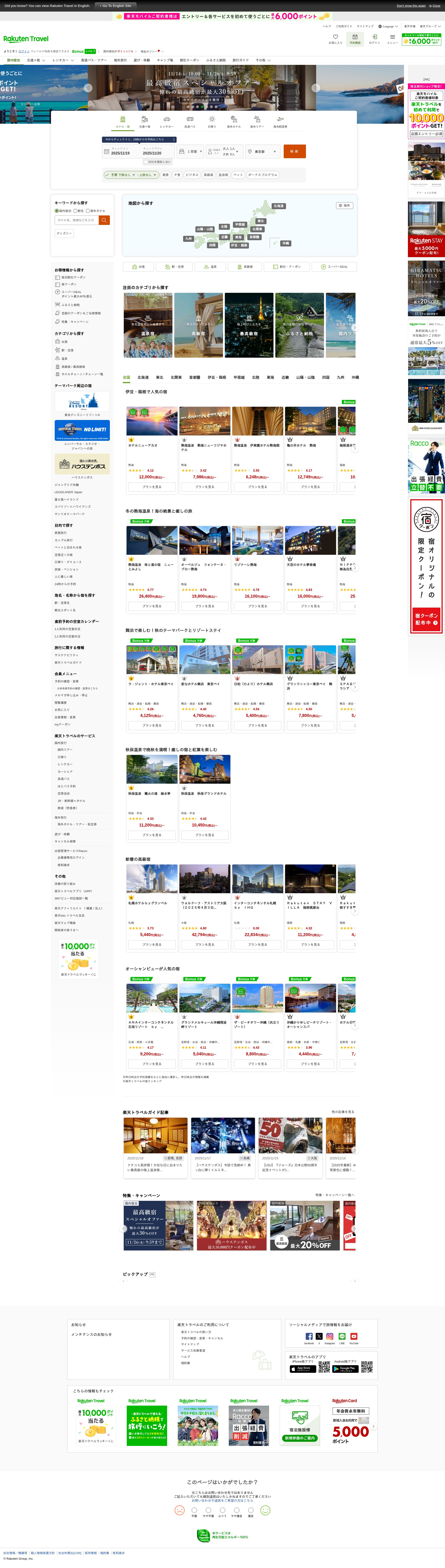The image size is (445, 1568).
Task: Click the 朝食 filter chip
Action: click(x=165, y=175)
